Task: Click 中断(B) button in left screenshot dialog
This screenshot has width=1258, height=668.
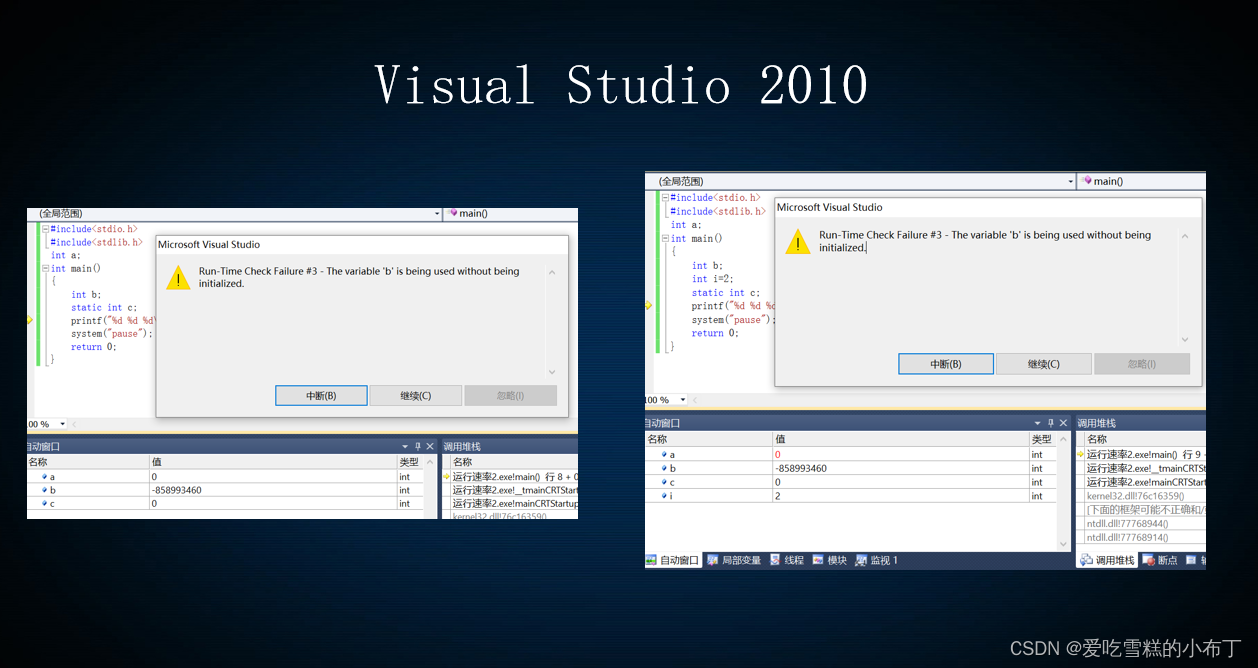Action: click(321, 396)
